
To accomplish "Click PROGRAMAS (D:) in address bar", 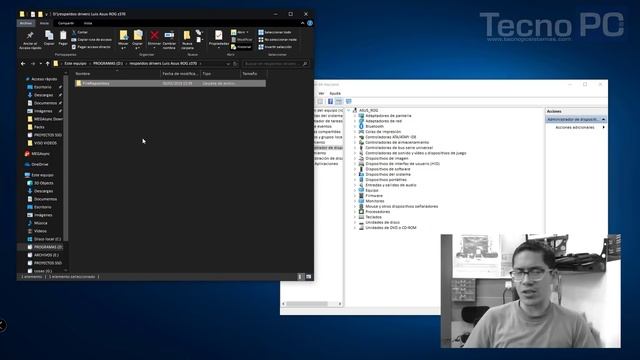I will 108,64.
